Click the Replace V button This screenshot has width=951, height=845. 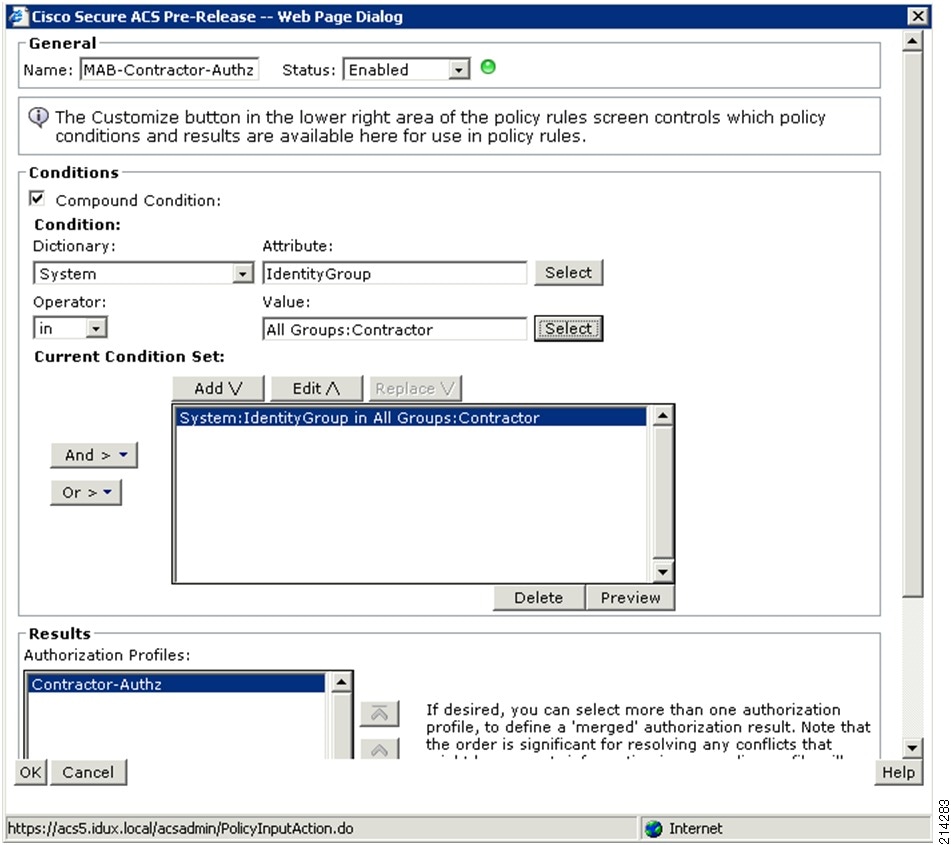tap(415, 388)
